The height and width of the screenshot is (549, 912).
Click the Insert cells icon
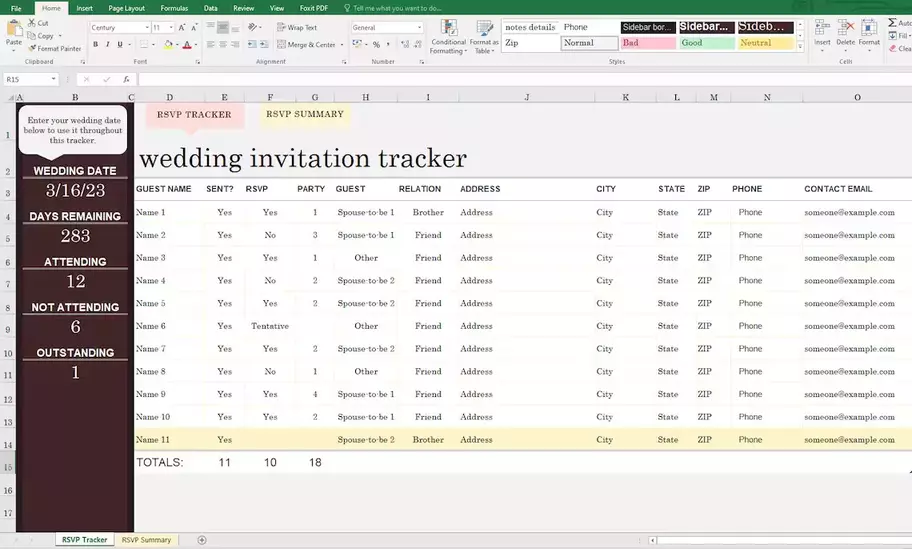pyautogui.click(x=822, y=33)
